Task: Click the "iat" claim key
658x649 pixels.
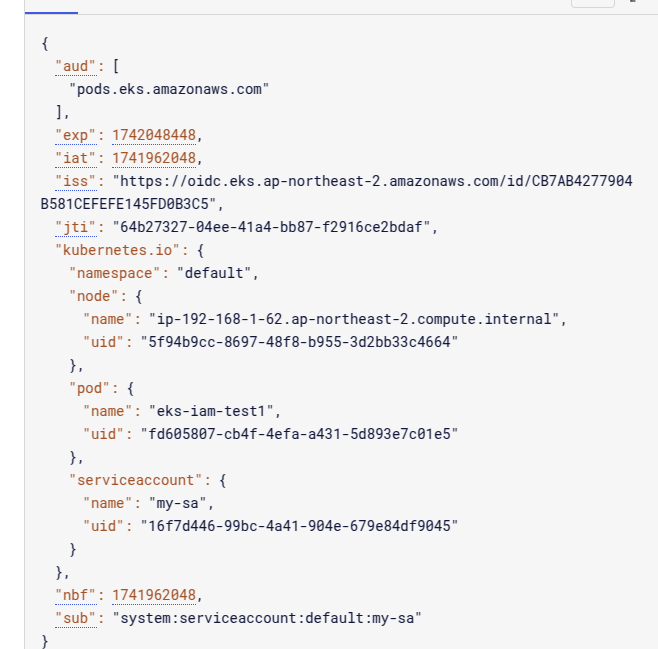Action: tap(75, 158)
